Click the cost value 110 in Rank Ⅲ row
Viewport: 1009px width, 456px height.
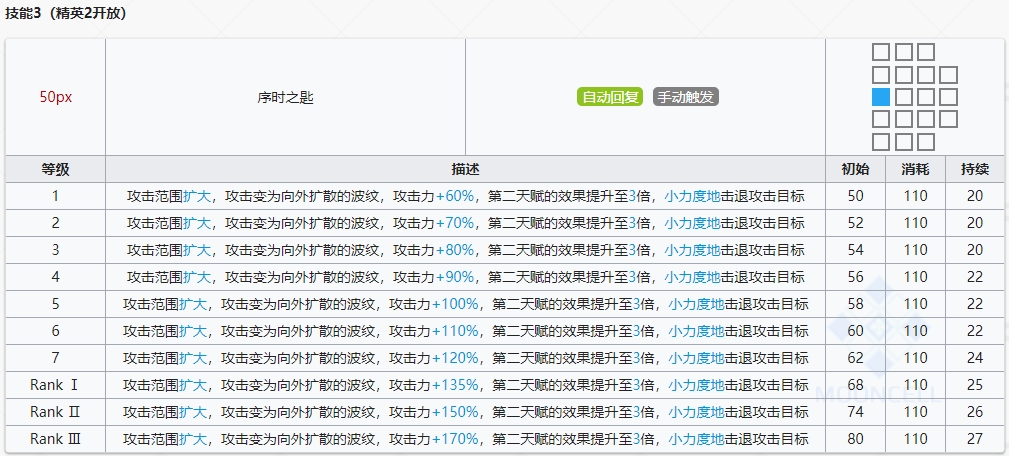(x=915, y=439)
